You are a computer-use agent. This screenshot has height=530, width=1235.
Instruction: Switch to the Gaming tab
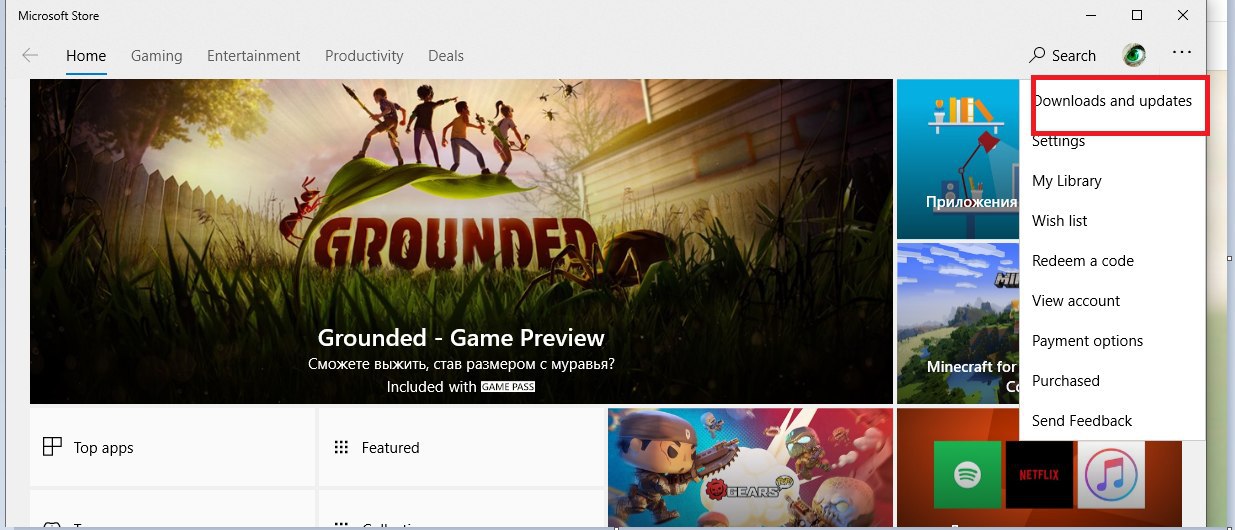(x=156, y=56)
